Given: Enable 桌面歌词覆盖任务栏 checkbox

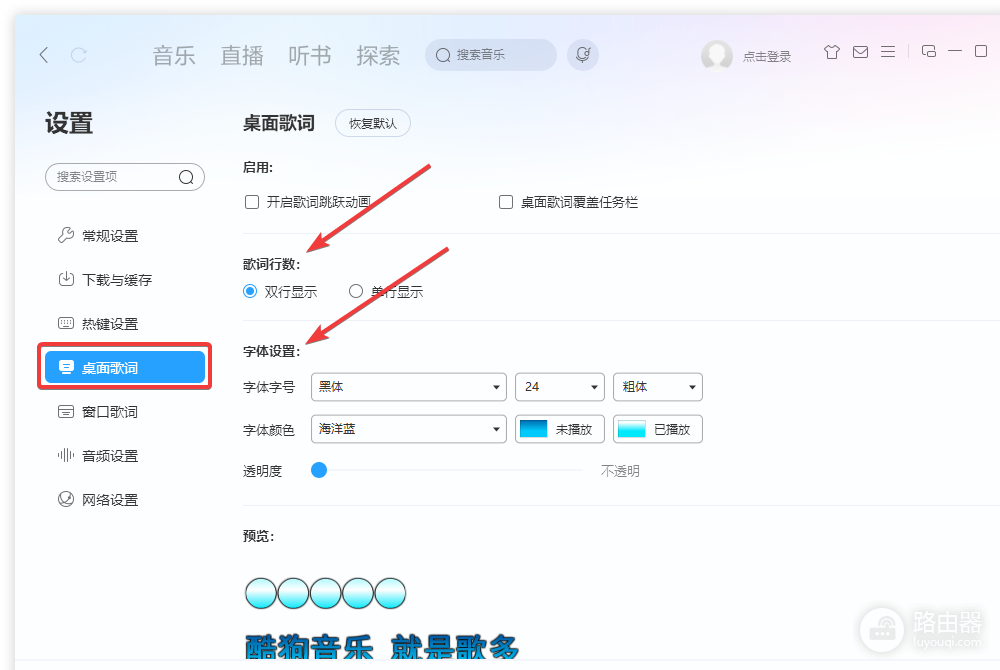Looking at the screenshot, I should 506,202.
